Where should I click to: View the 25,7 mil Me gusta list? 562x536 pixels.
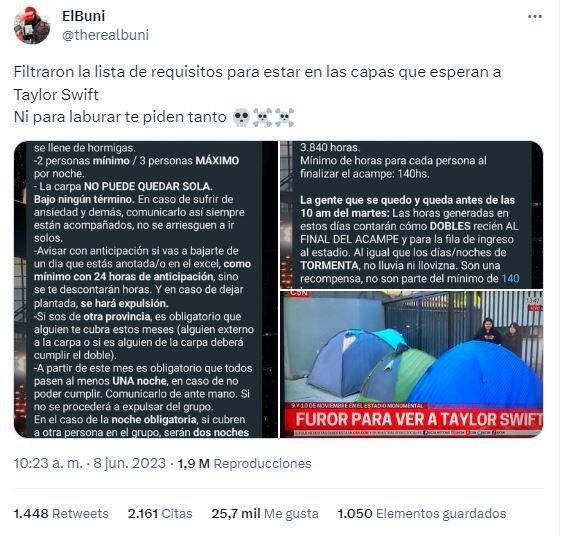coord(265,513)
